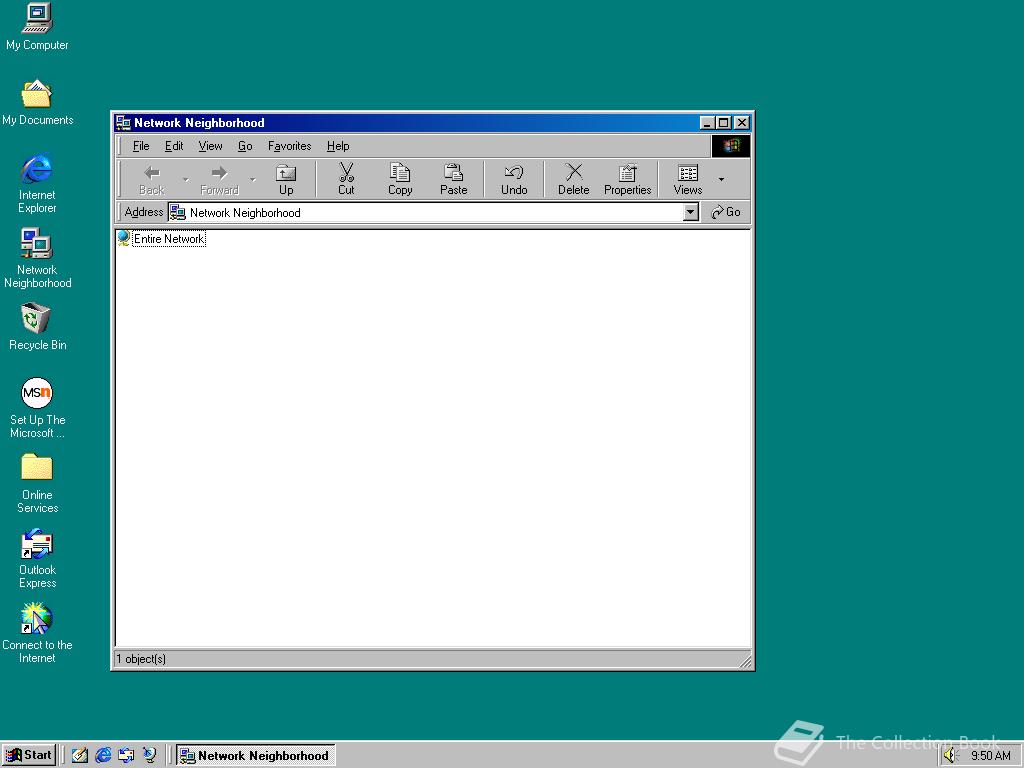The height and width of the screenshot is (768, 1024).
Task: Open the File menu
Action: point(141,146)
